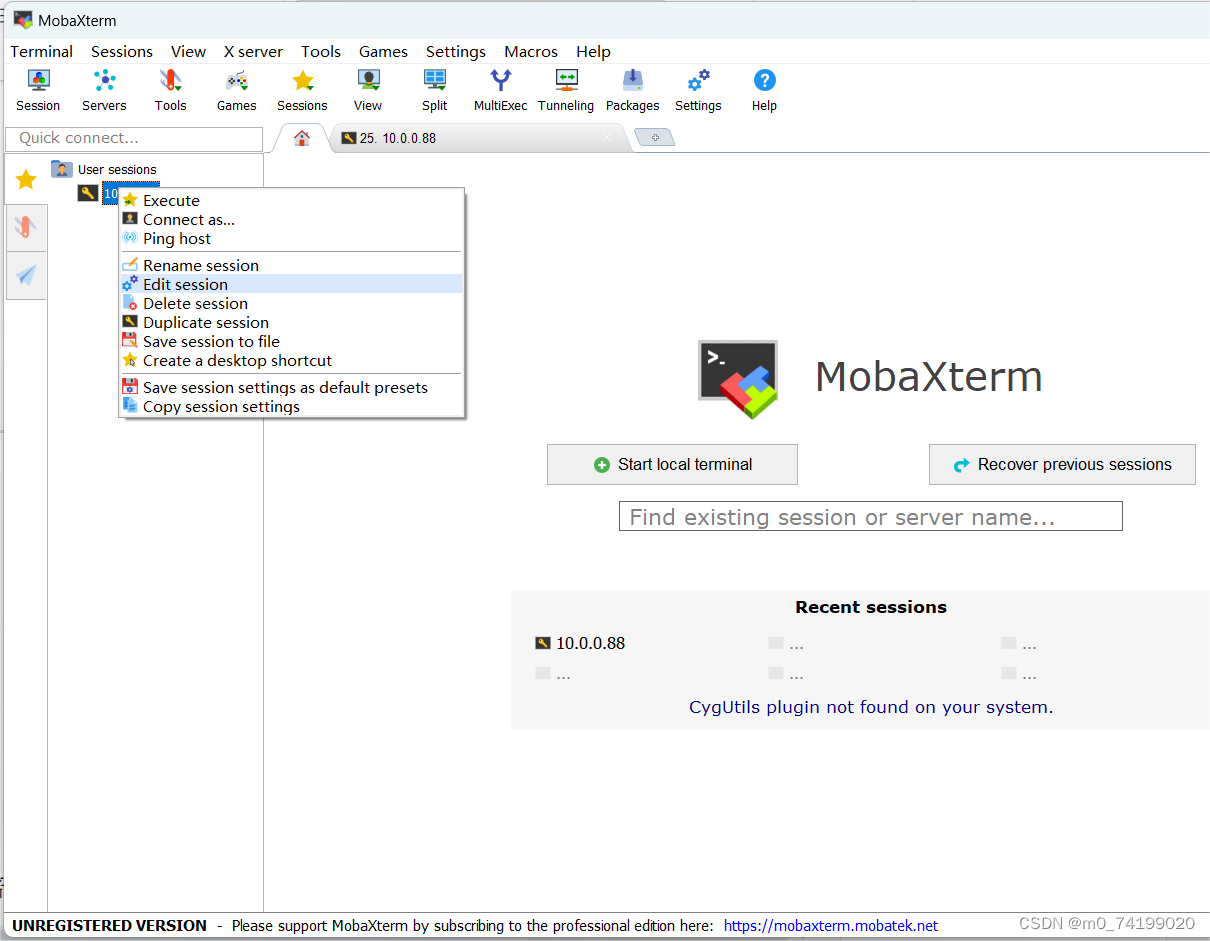Open 10.0.0.88 under Recent sessions

589,643
